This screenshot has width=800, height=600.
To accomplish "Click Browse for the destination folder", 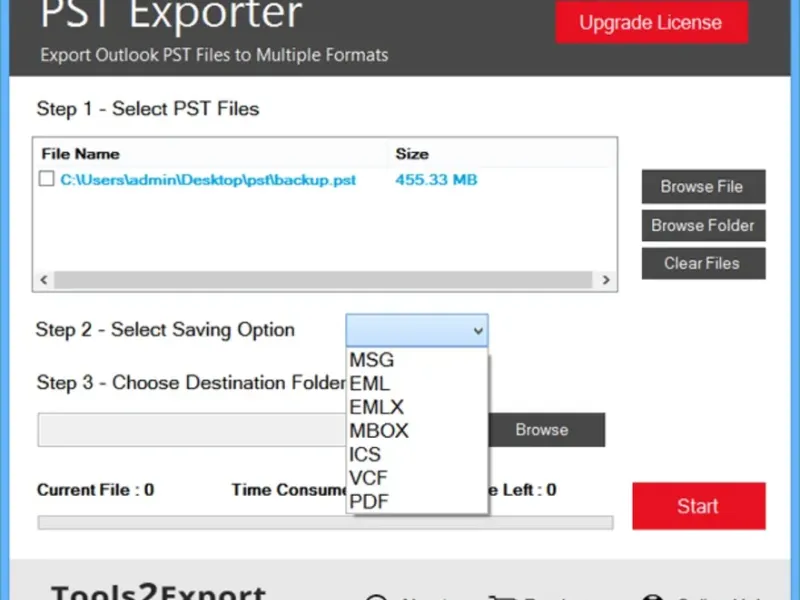I will (546, 430).
